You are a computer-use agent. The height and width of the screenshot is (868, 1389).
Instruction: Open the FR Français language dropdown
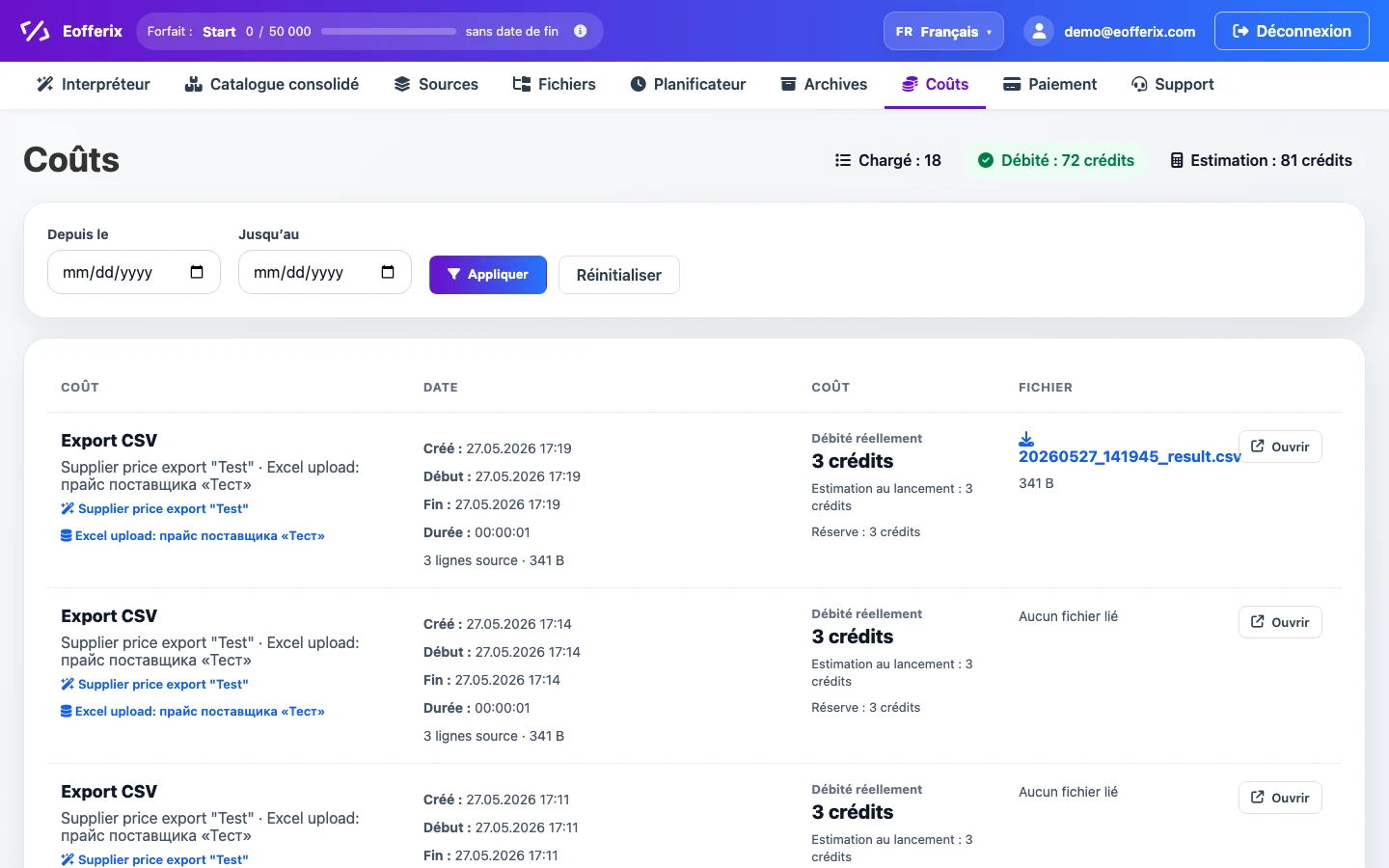[943, 31]
